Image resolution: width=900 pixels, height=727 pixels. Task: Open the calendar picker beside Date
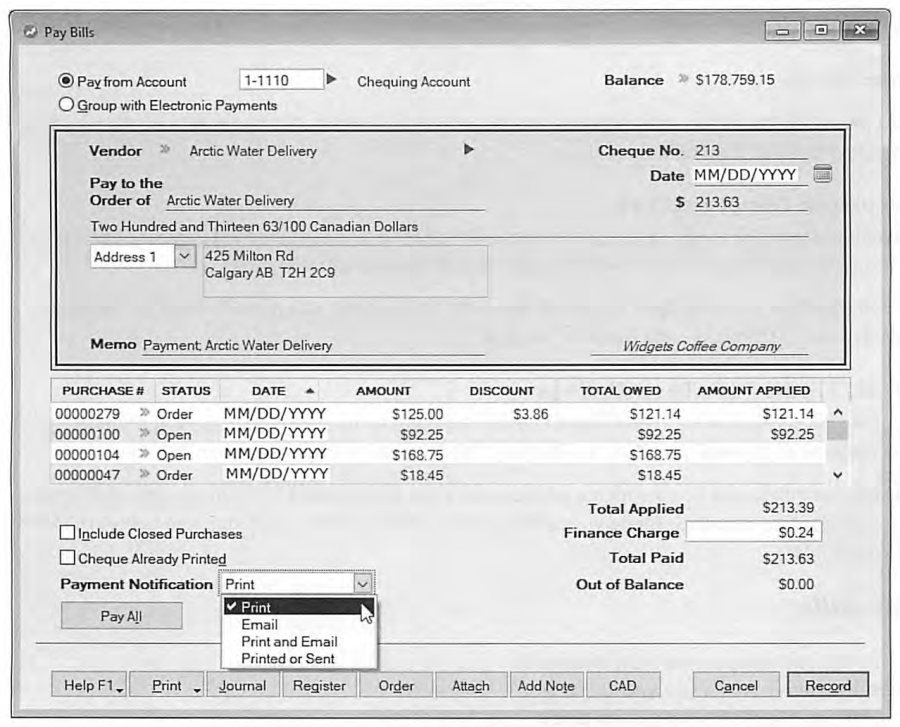tap(823, 174)
